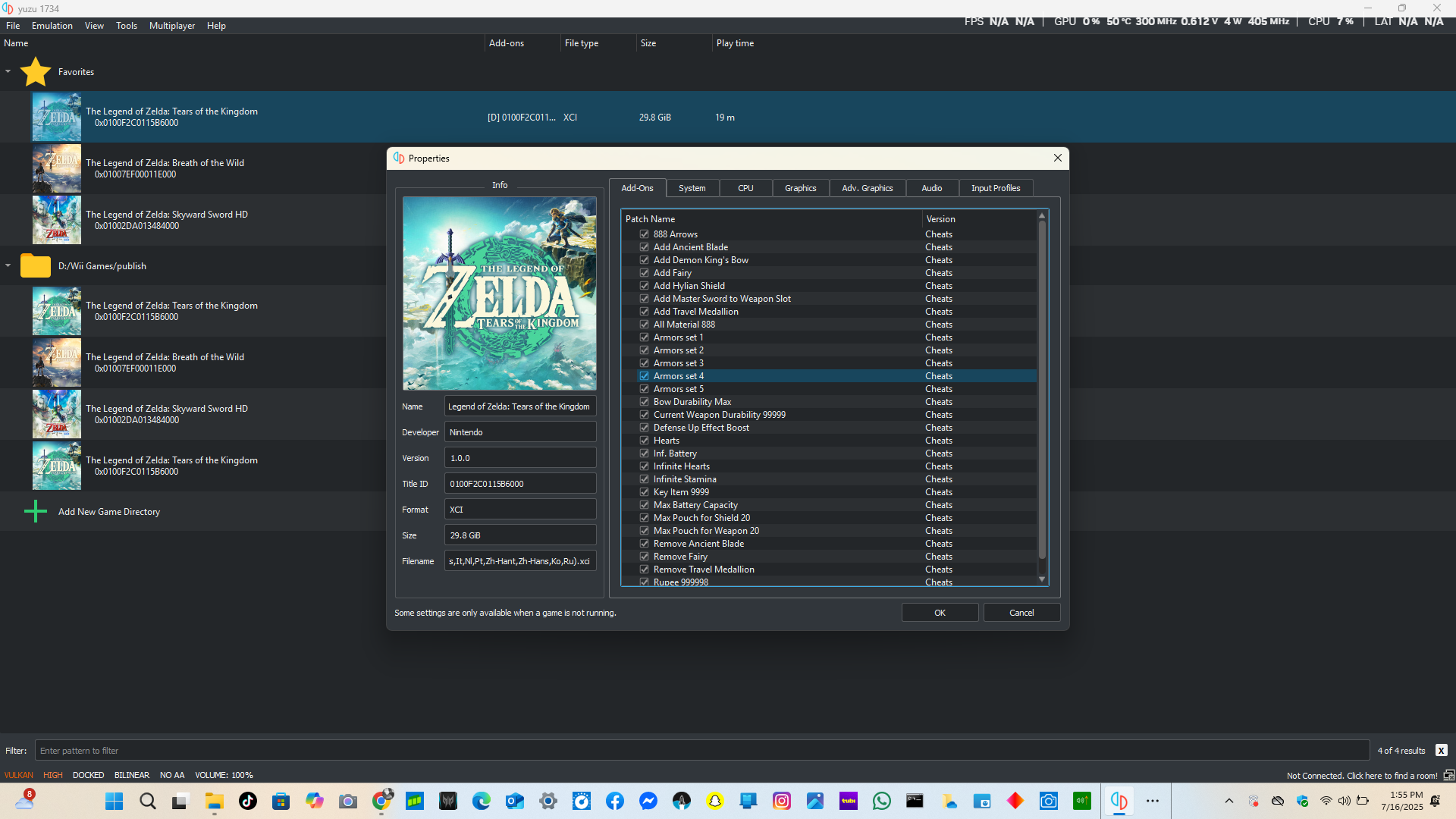Open TikTok from the taskbar
Image resolution: width=1456 pixels, height=819 pixels.
(x=248, y=802)
